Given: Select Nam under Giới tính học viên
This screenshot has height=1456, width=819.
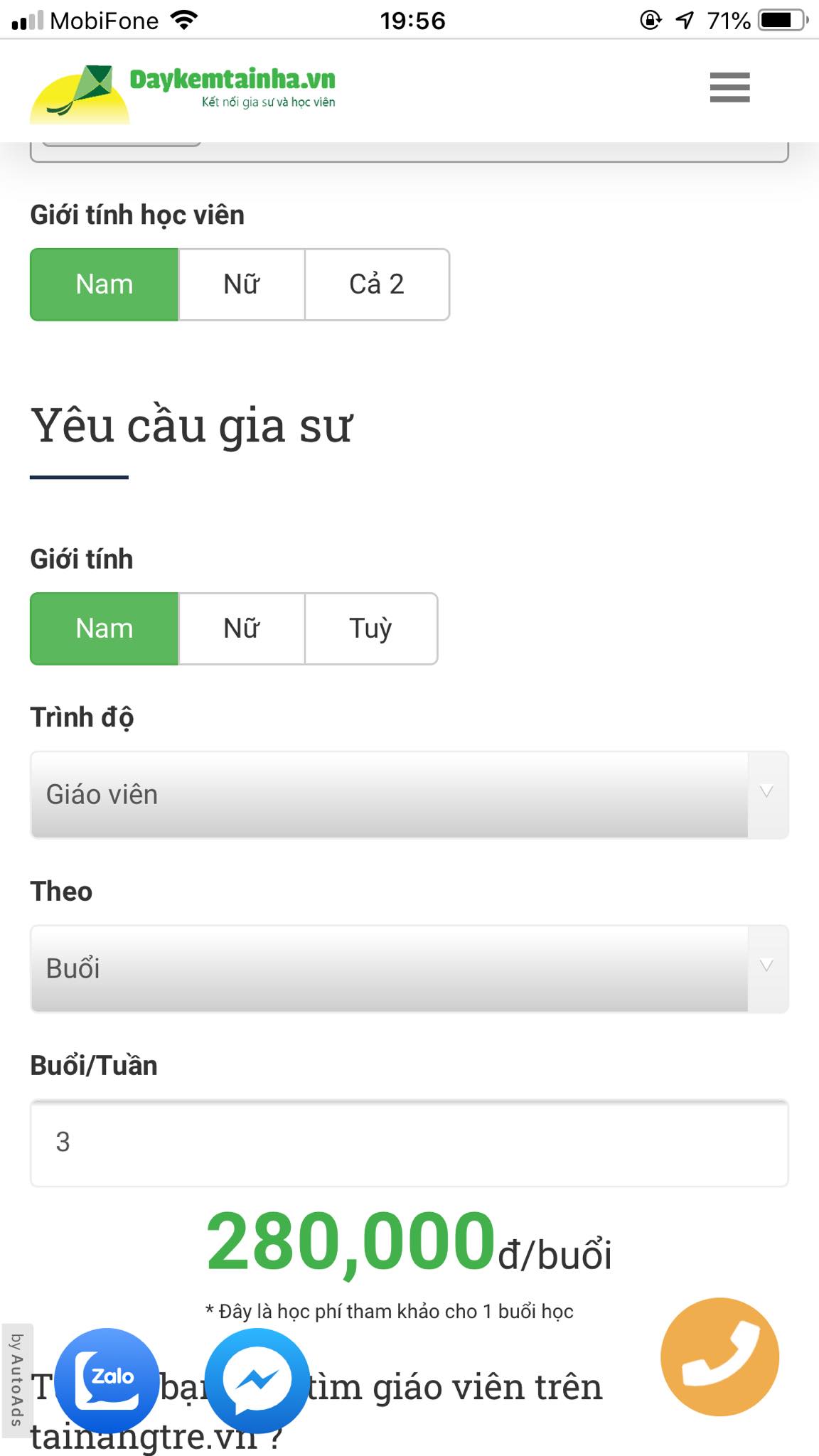Looking at the screenshot, I should (105, 284).
